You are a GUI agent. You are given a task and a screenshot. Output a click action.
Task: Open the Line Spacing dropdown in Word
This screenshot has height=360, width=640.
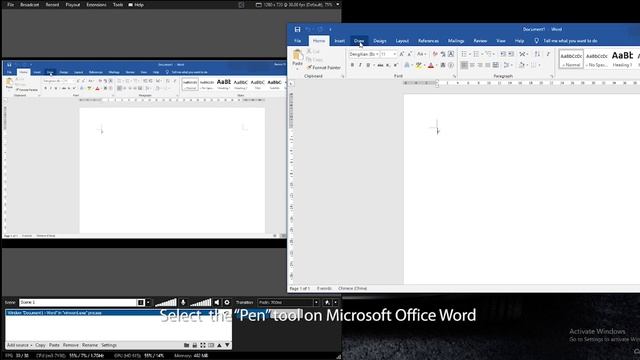(508, 65)
